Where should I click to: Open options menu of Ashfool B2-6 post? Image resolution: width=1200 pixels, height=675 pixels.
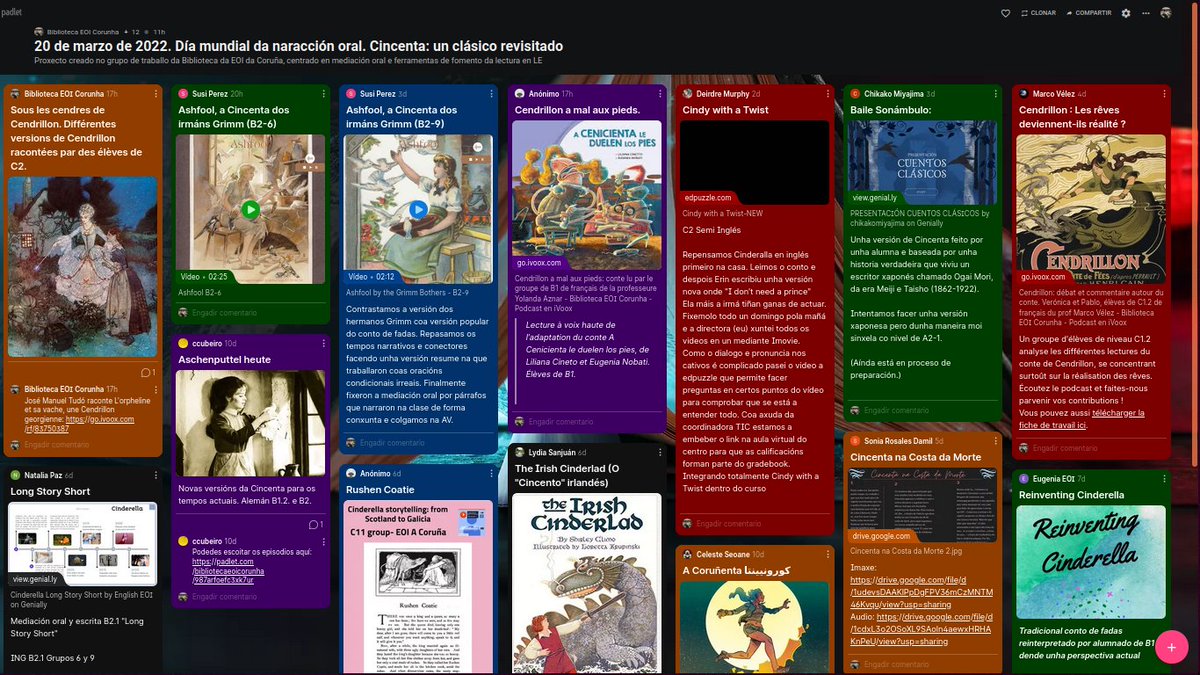click(x=323, y=93)
